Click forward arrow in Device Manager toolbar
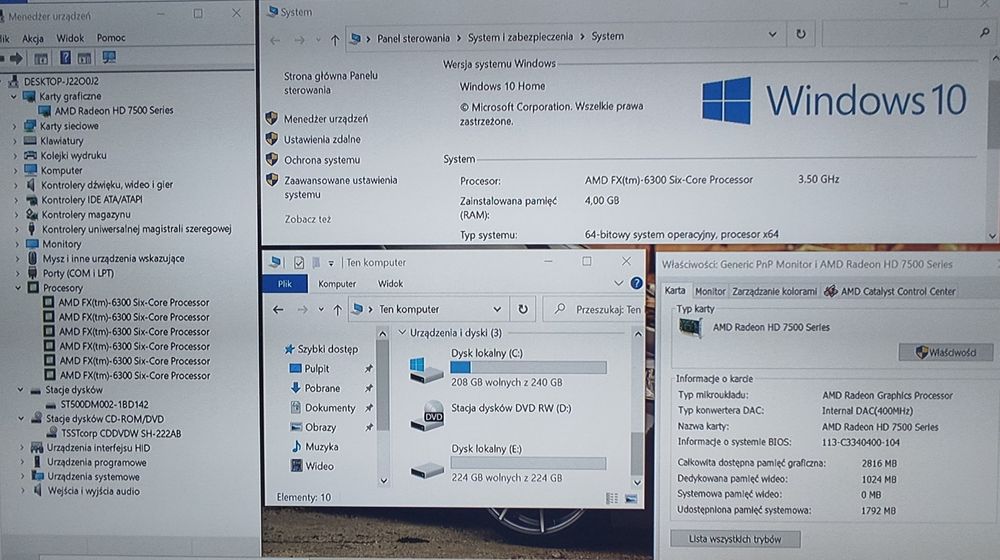This screenshot has height=560, width=1000. click(16, 58)
